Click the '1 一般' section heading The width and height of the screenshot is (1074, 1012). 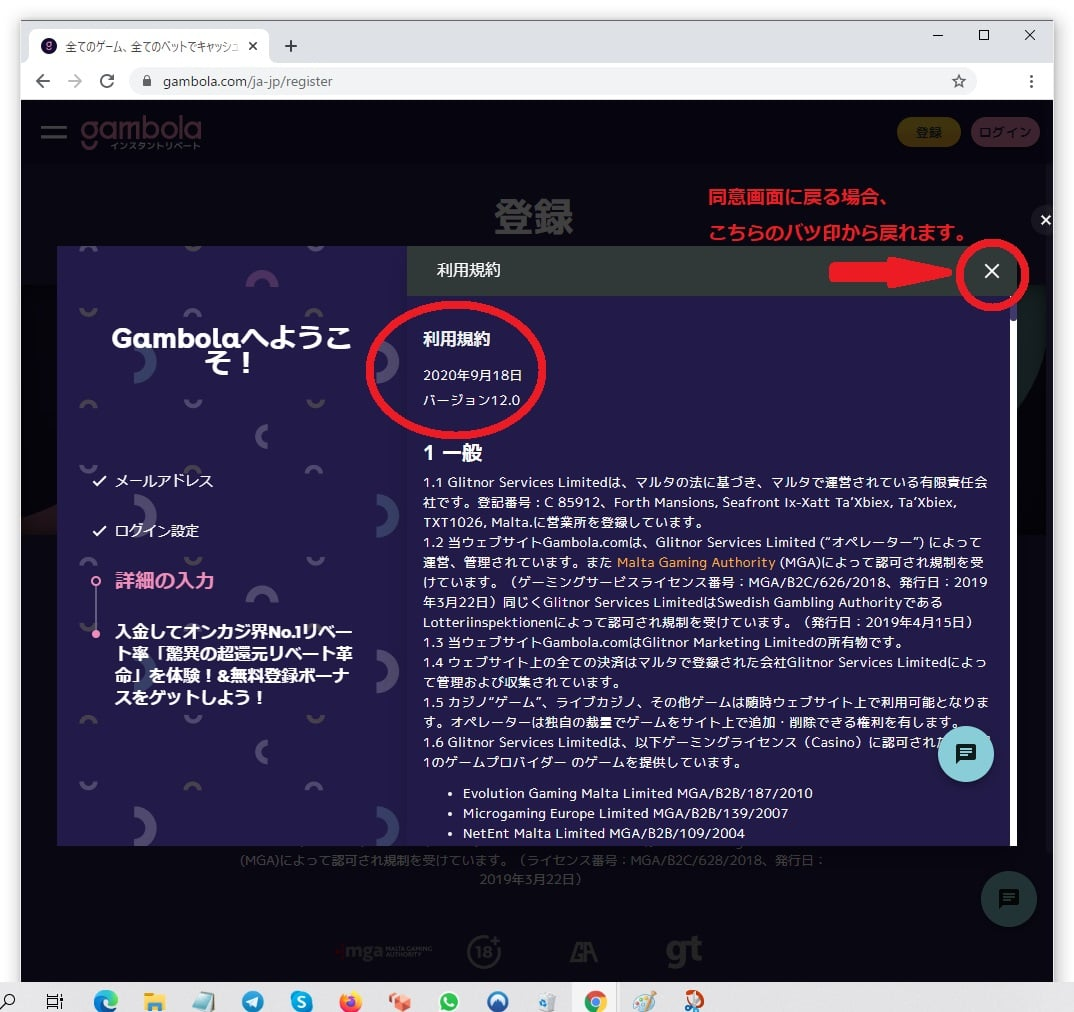tap(453, 453)
